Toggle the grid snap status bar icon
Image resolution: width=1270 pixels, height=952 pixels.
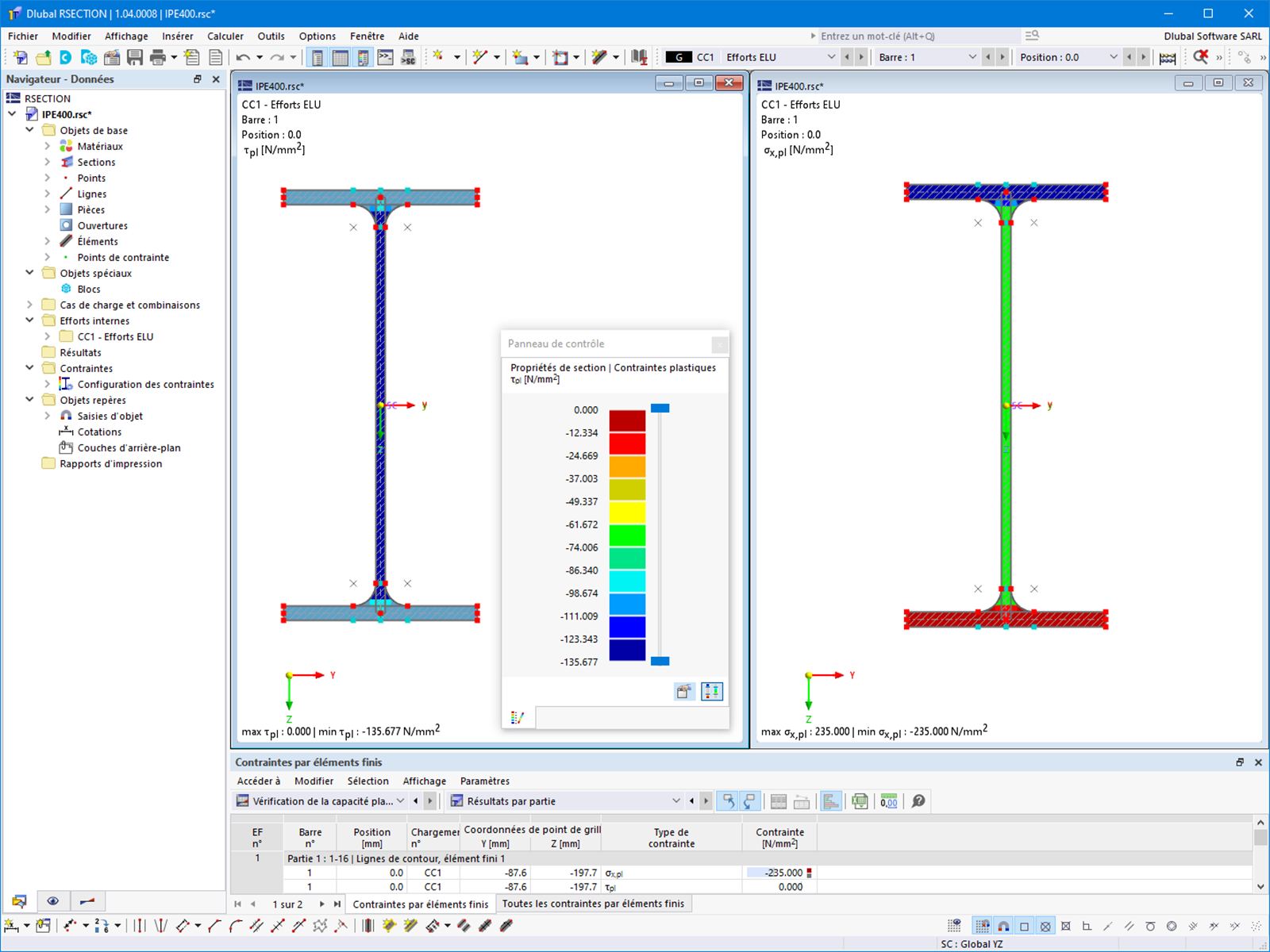983,926
